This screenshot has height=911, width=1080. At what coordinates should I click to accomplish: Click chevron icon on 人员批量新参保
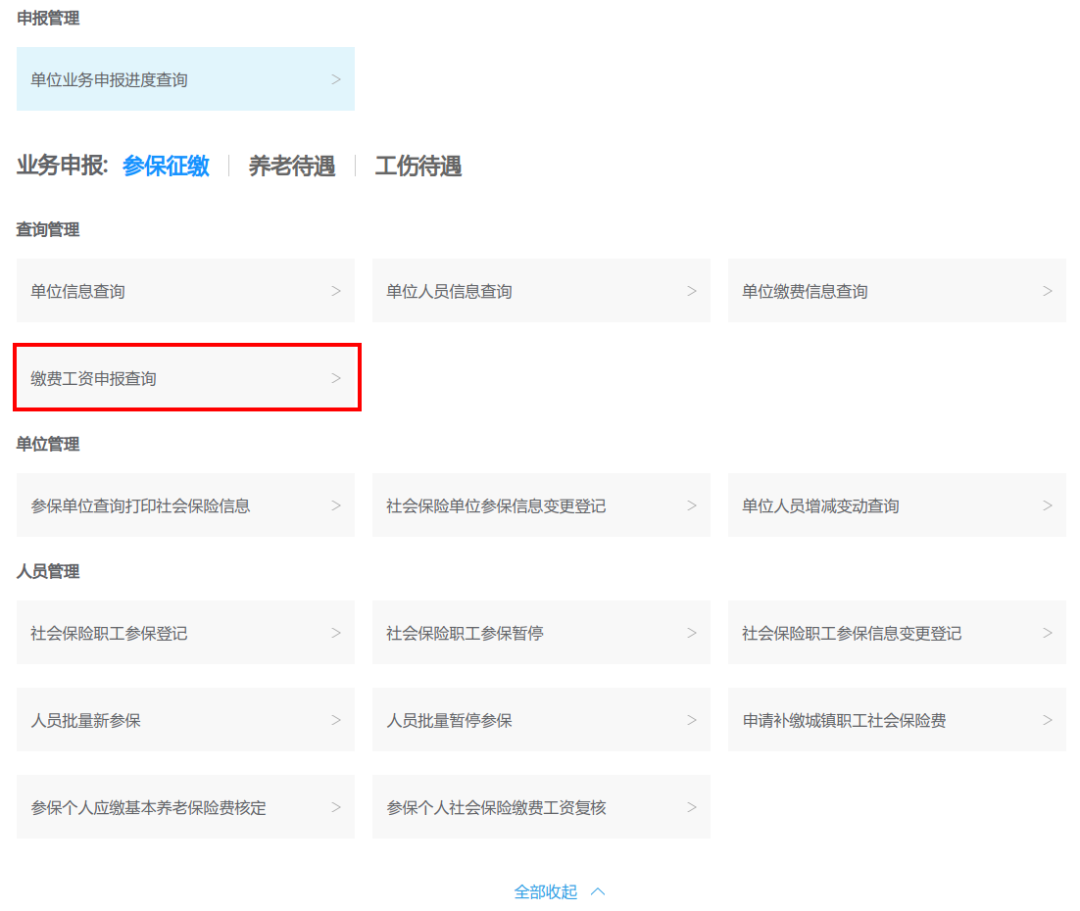[x=336, y=720]
